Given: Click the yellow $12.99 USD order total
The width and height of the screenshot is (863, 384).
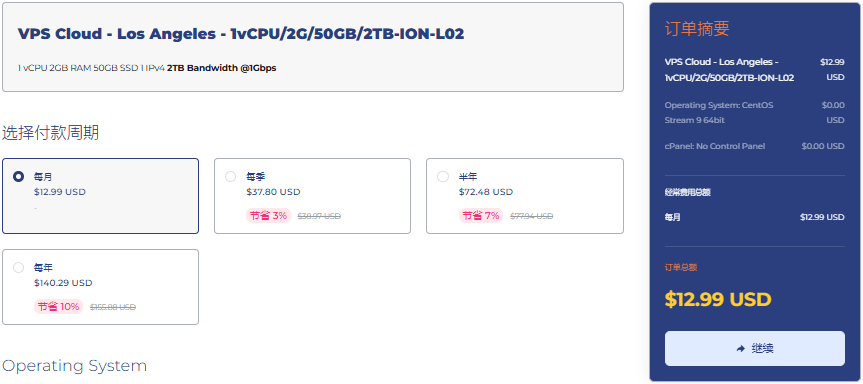Looking at the screenshot, I should [718, 300].
